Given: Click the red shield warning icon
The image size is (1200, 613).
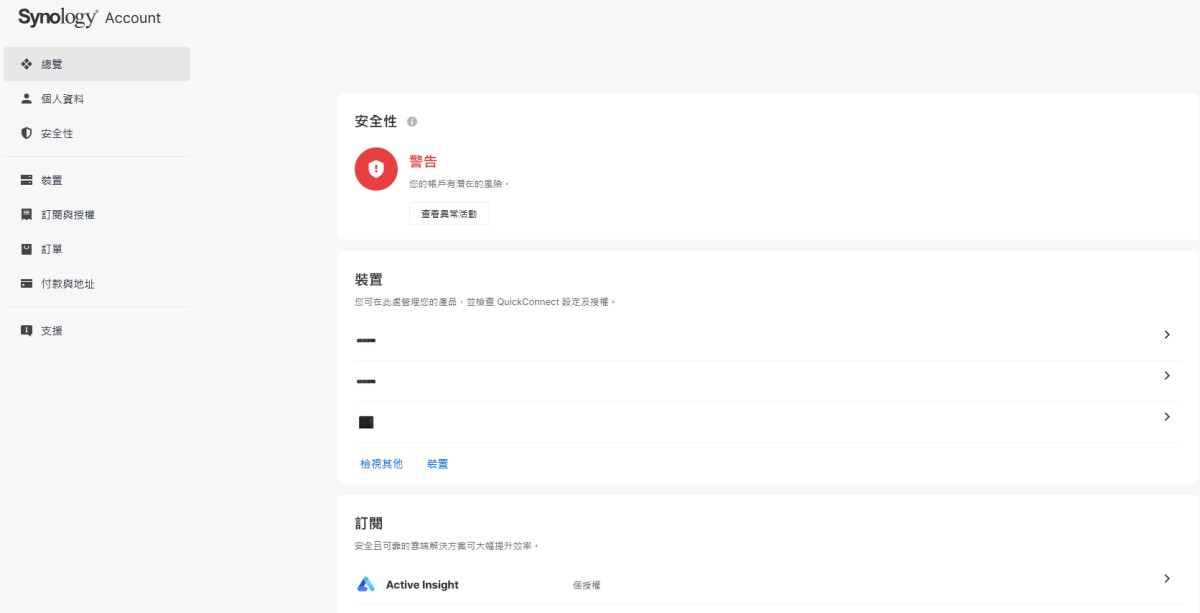Looking at the screenshot, I should pyautogui.click(x=376, y=169).
